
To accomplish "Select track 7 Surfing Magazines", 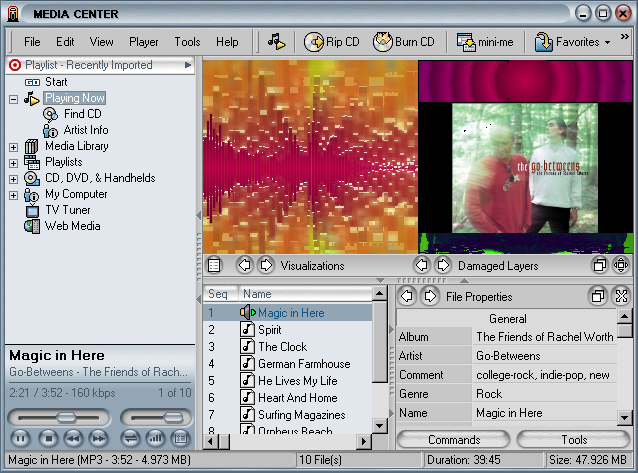I will click(287, 415).
